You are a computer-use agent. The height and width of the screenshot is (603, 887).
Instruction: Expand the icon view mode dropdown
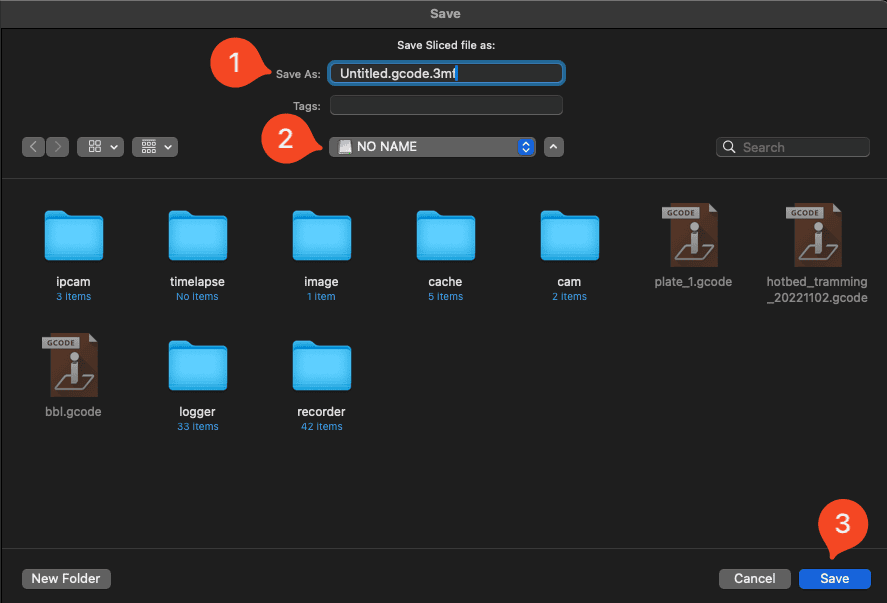click(103, 147)
